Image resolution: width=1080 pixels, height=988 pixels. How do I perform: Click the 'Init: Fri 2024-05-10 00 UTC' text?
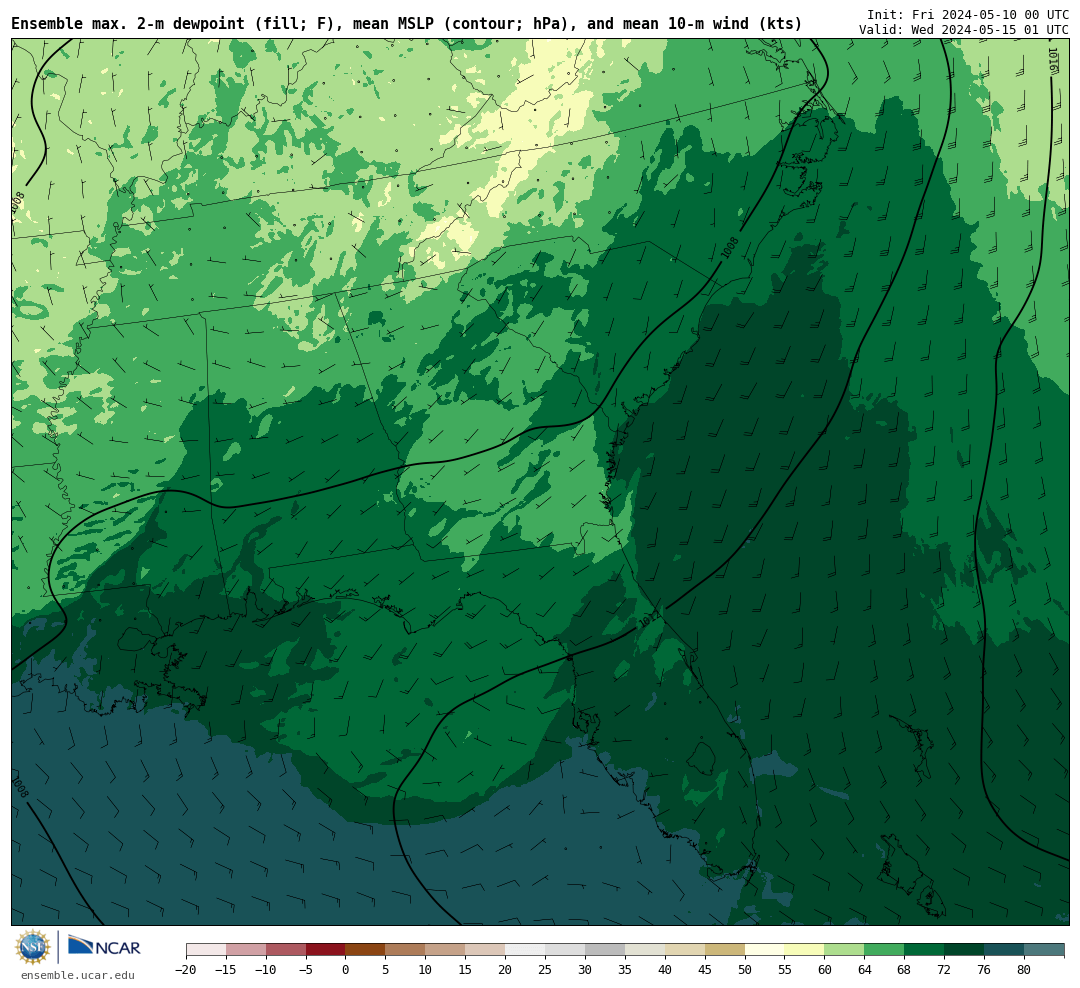click(968, 14)
